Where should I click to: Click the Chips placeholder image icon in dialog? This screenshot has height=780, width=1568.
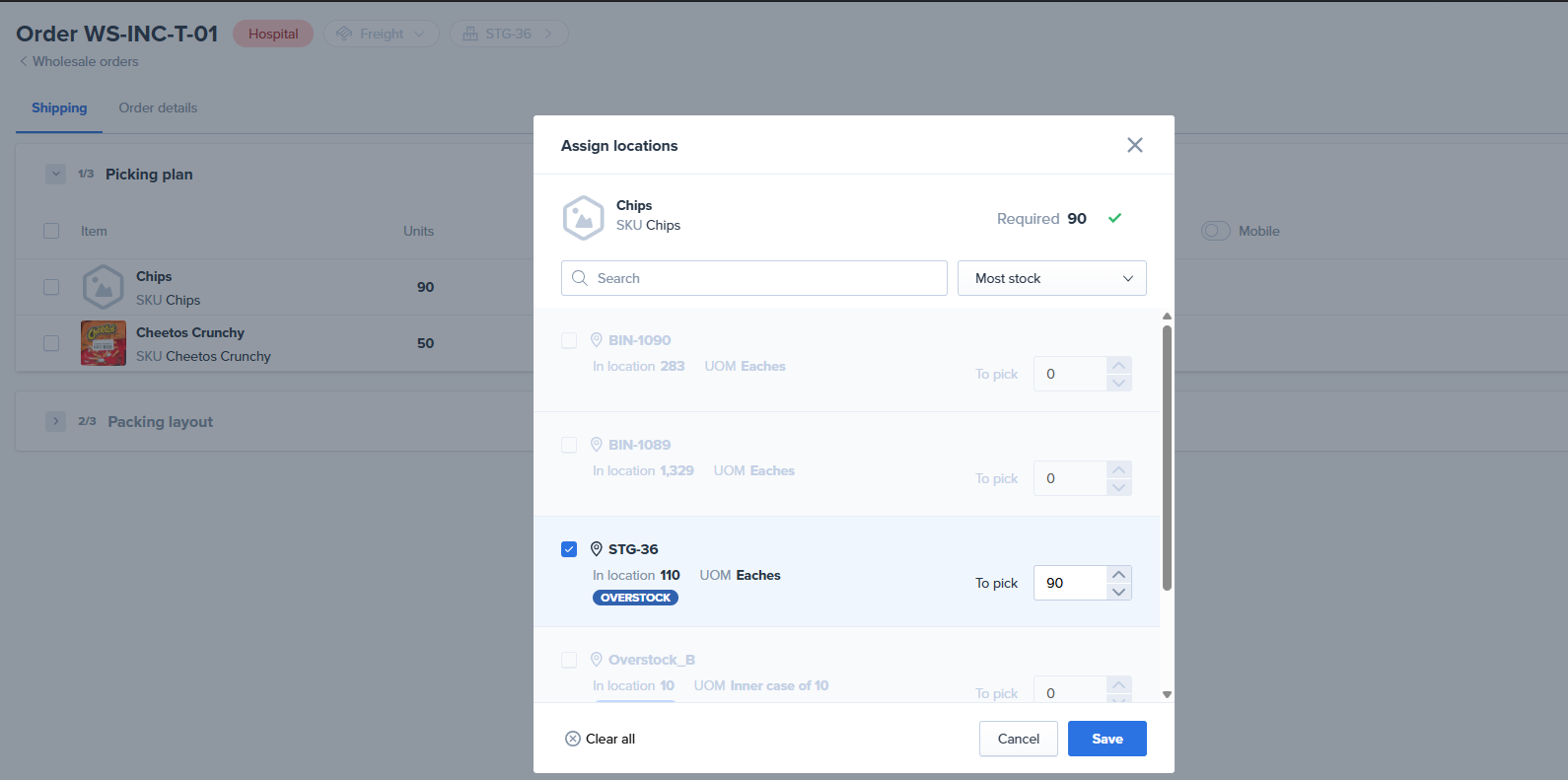coord(583,217)
